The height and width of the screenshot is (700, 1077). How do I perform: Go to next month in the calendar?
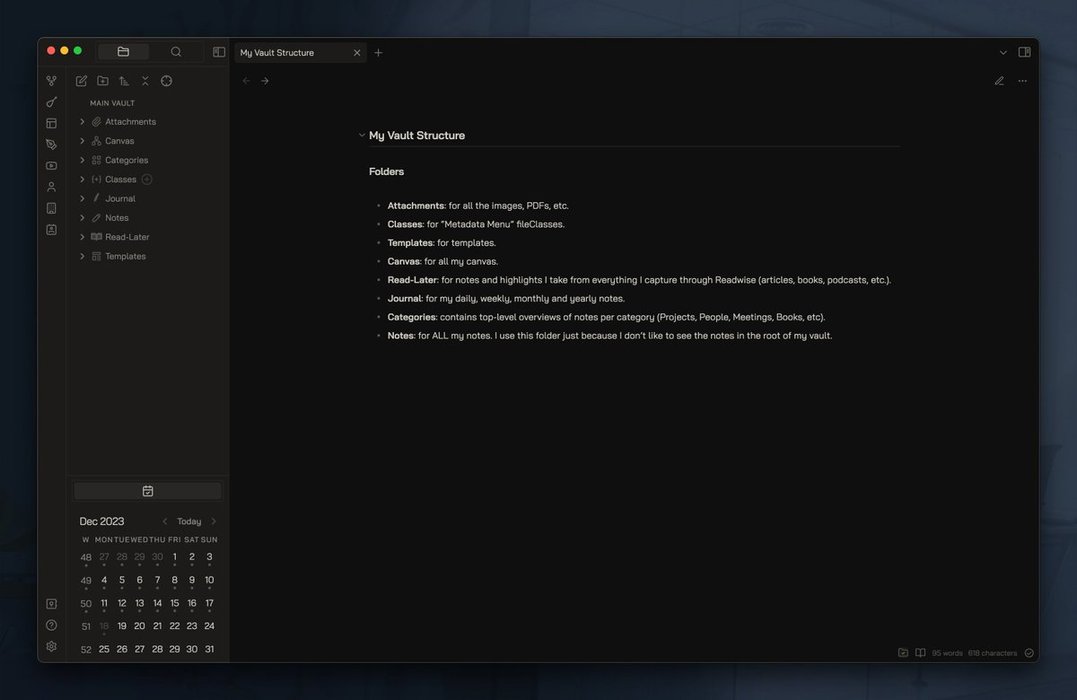pyautogui.click(x=213, y=521)
